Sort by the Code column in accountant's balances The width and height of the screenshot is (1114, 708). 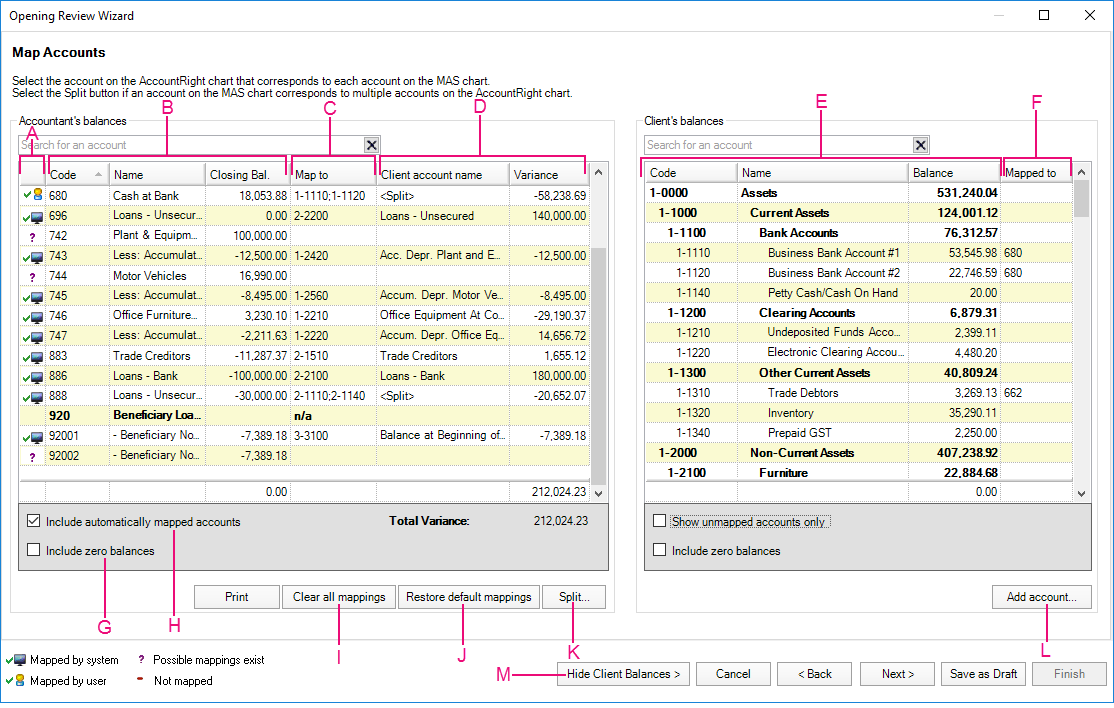(x=75, y=175)
